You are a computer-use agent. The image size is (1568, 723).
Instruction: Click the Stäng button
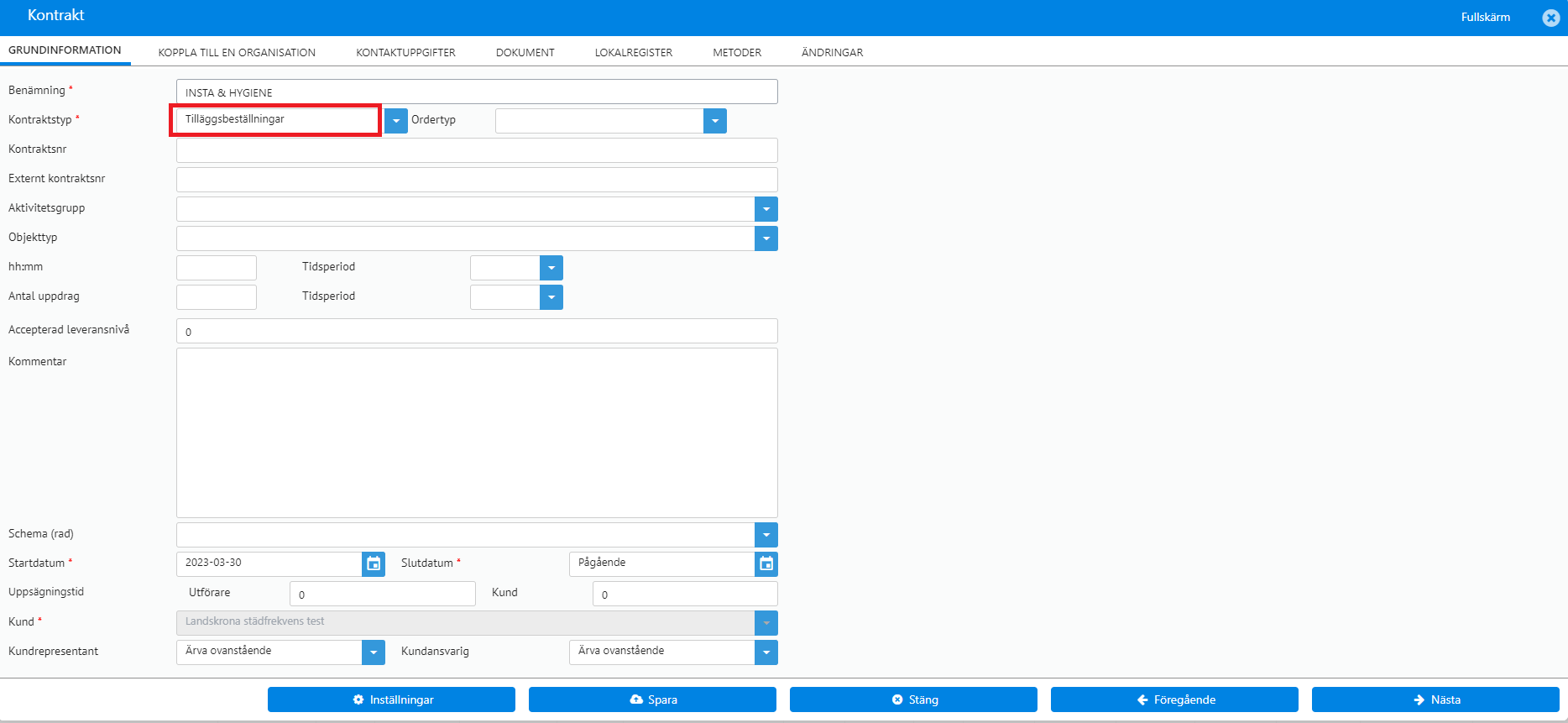tap(913, 699)
